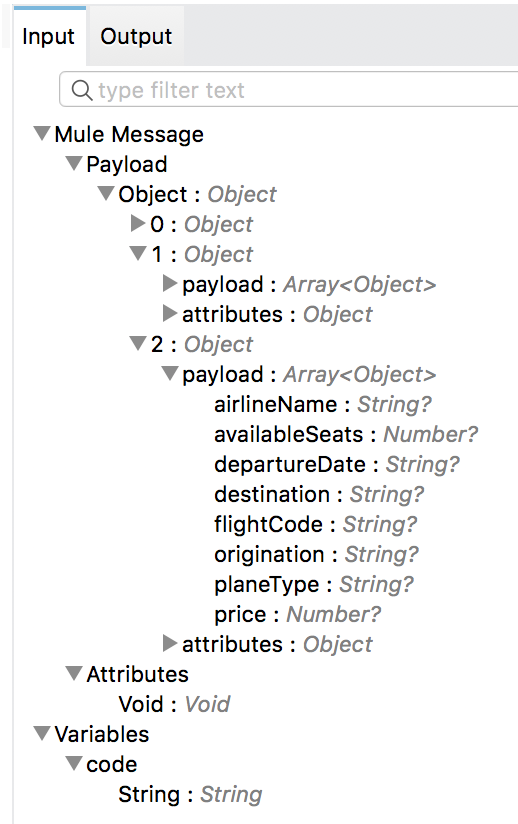This screenshot has width=518, height=824.
Task: Collapse the Attributes node
Action: click(74, 673)
